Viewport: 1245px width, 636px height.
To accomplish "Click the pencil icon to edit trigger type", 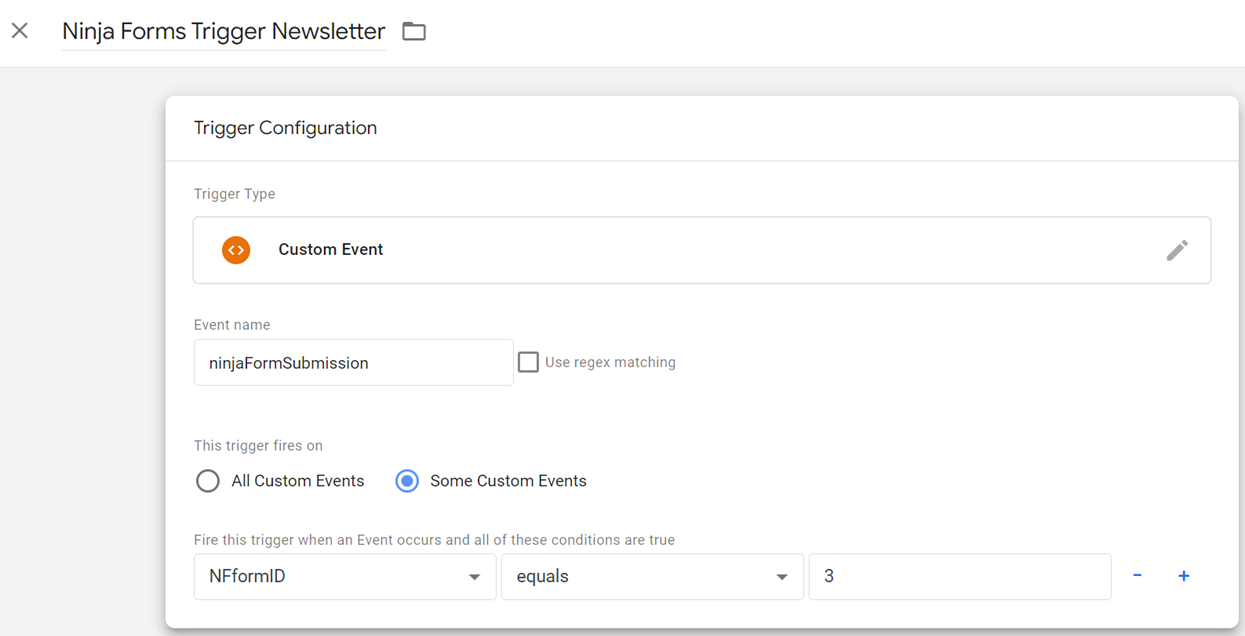I will [x=1177, y=250].
